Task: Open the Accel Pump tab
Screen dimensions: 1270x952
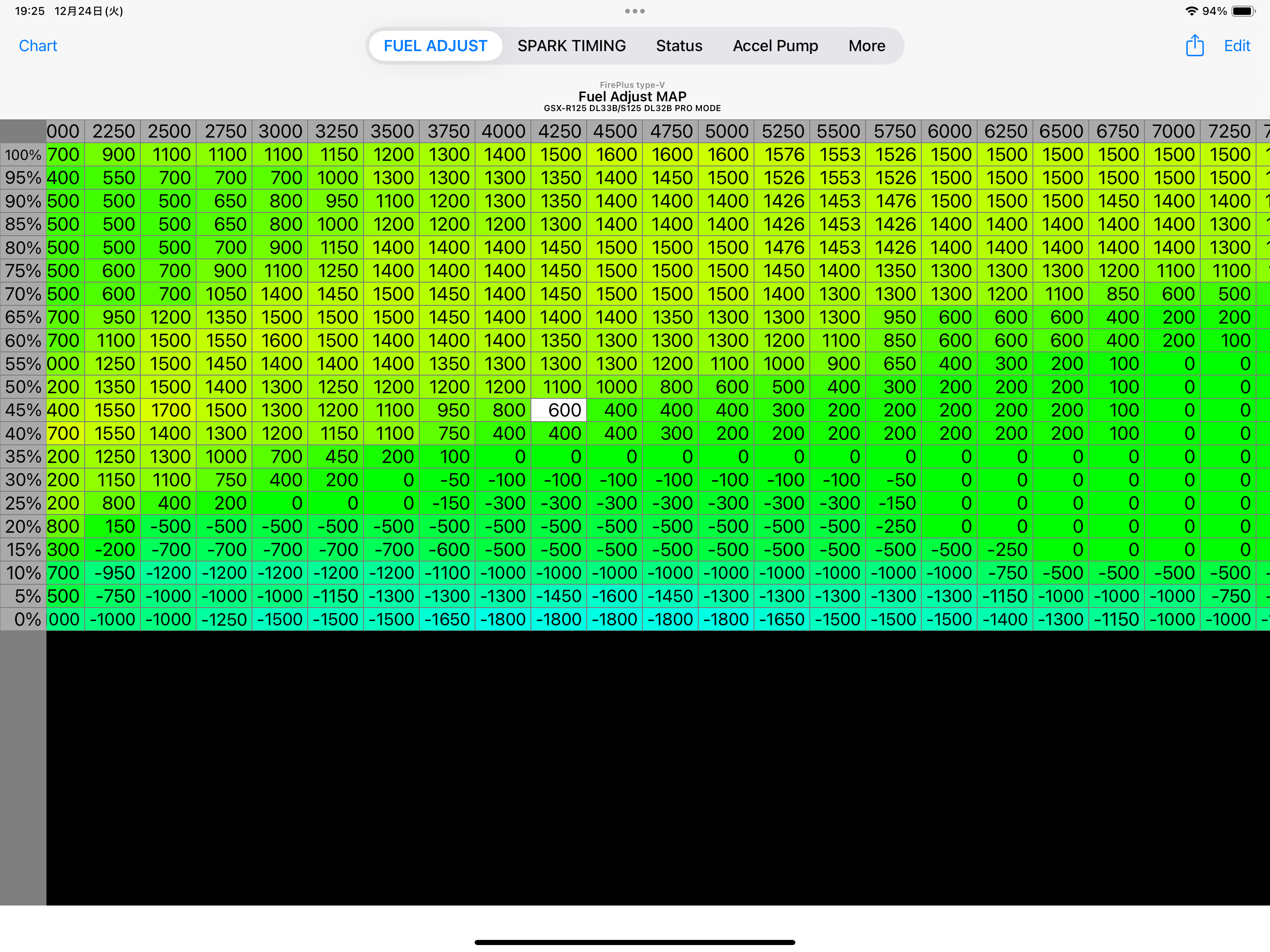Action: tap(775, 46)
